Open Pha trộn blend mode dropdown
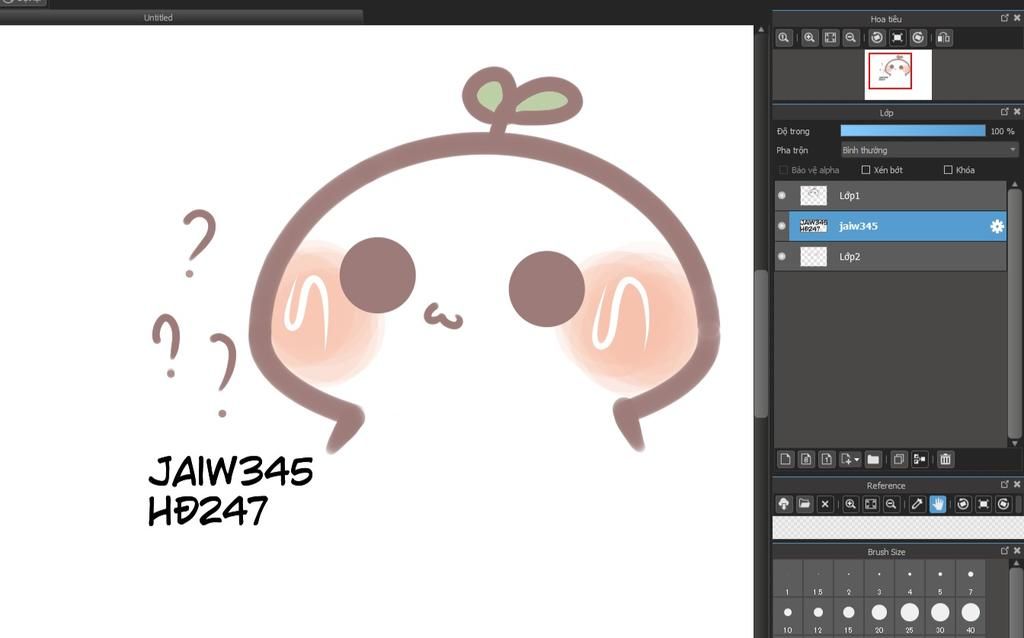 [929, 150]
